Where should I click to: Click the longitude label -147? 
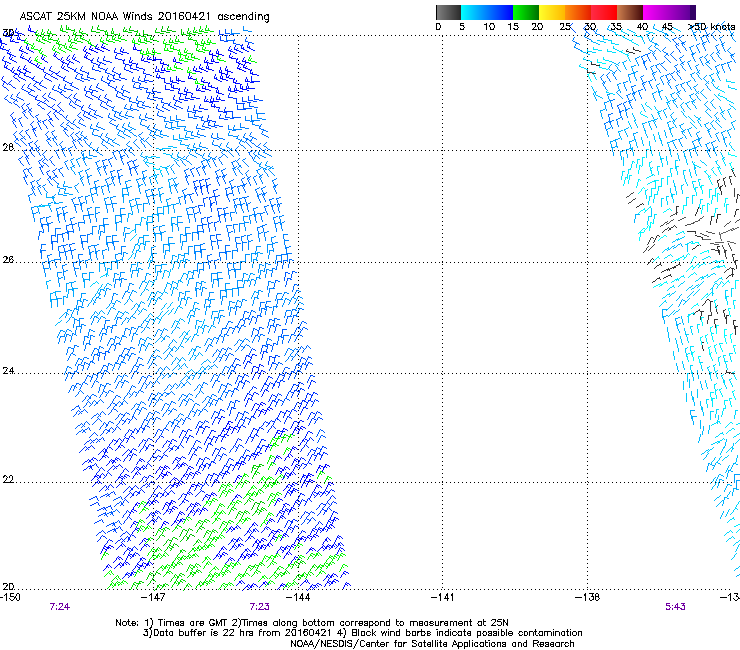tap(153, 597)
